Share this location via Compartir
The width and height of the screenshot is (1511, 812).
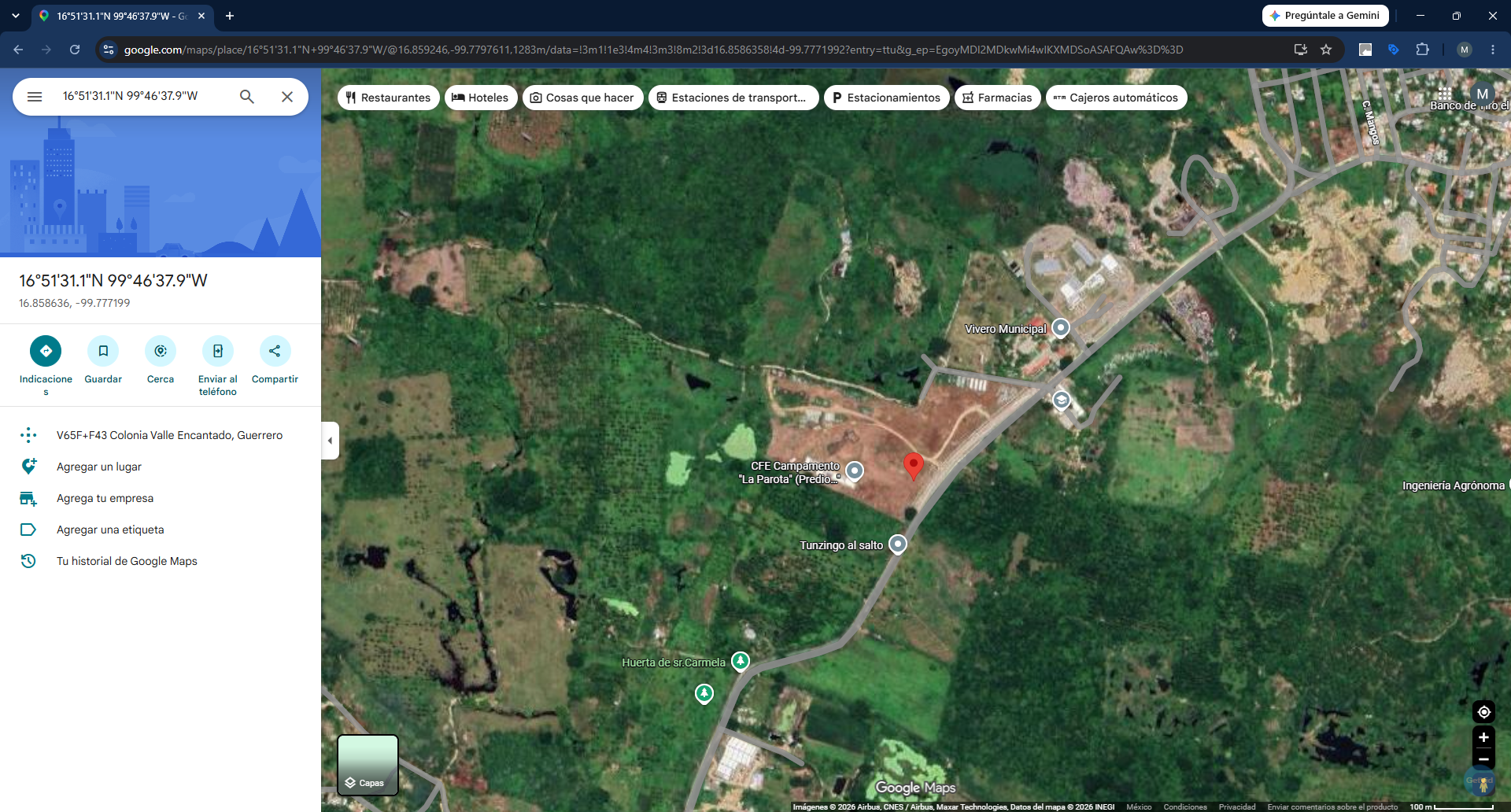pyautogui.click(x=275, y=351)
